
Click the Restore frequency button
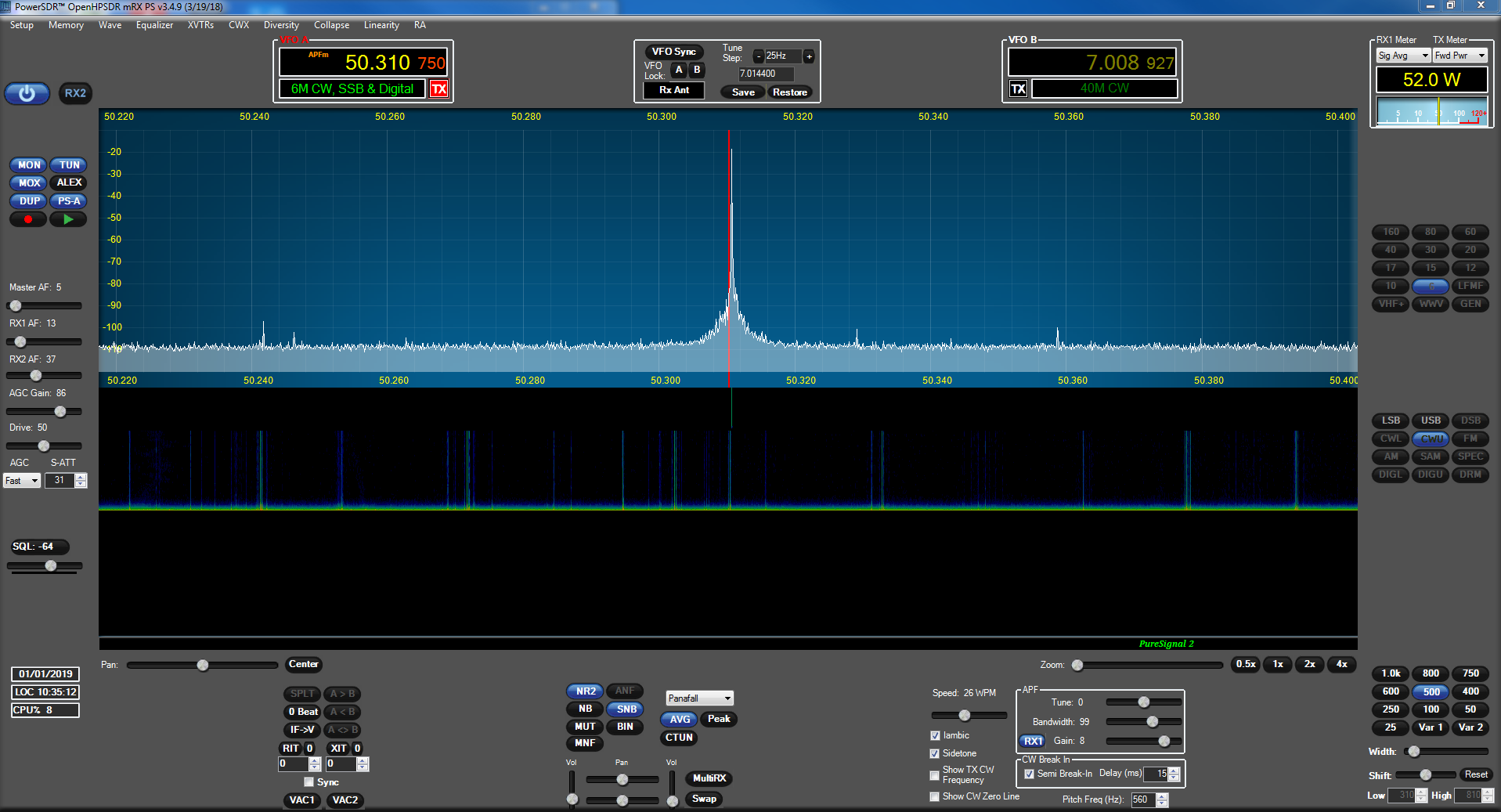point(789,92)
